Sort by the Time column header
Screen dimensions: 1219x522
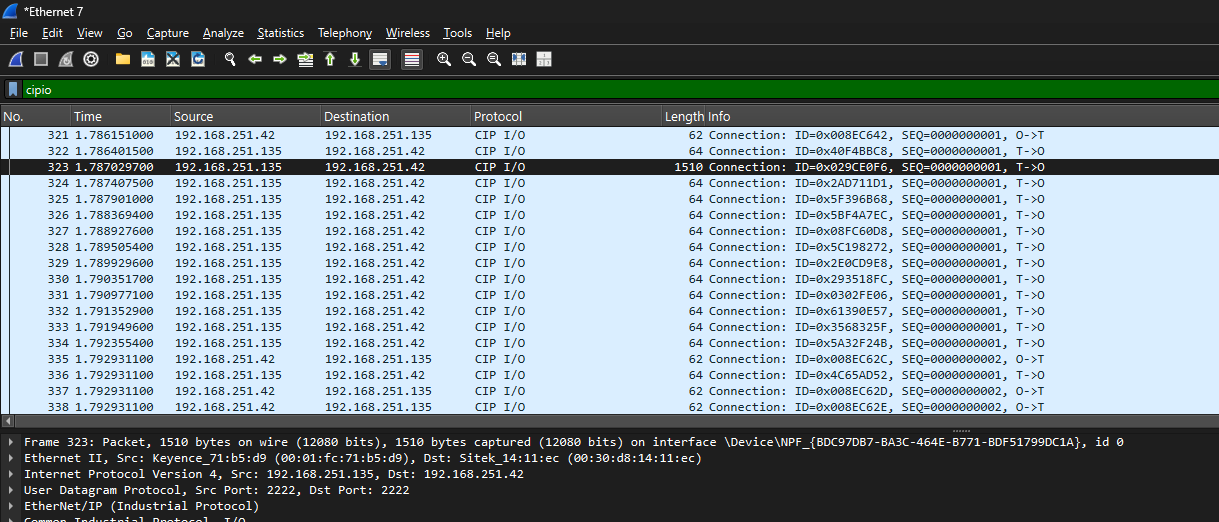click(120, 116)
